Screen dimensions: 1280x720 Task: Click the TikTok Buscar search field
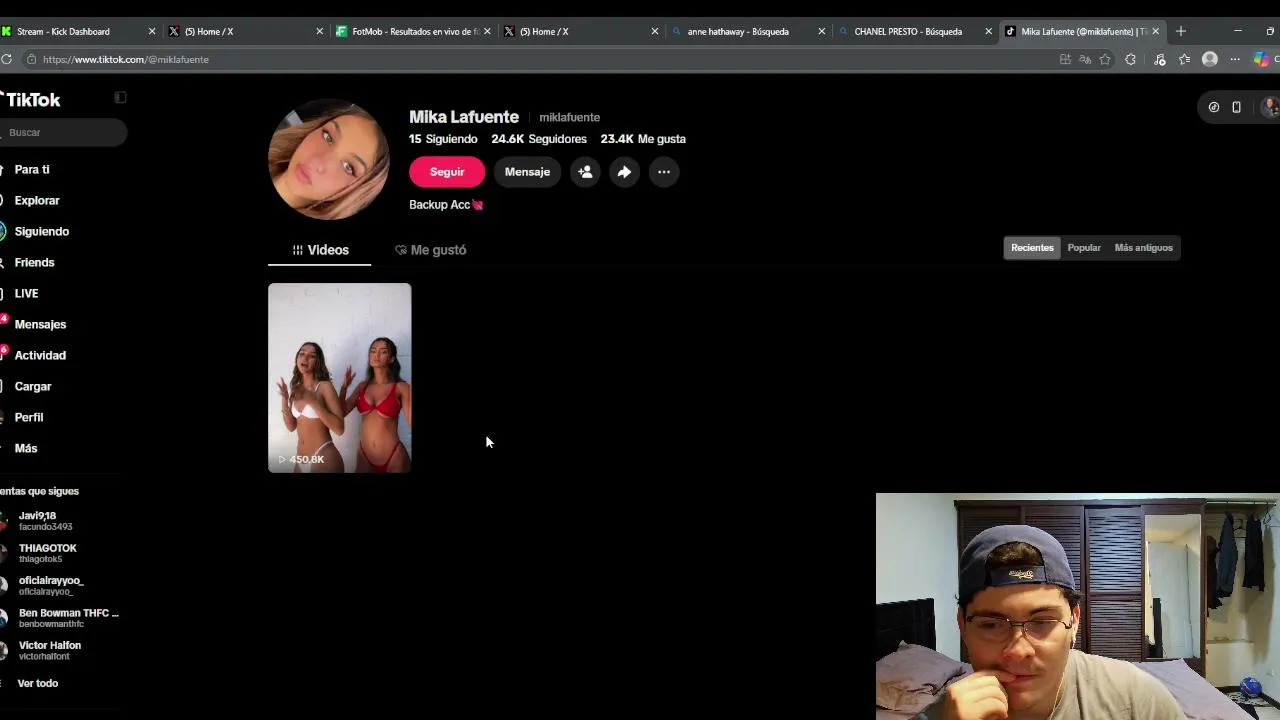[62, 133]
